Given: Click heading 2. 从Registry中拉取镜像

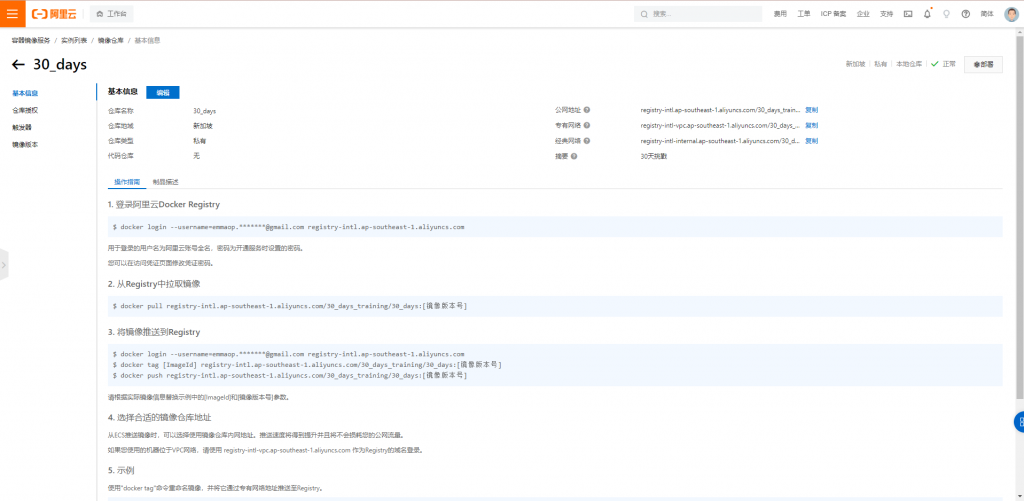Looking at the screenshot, I should pyautogui.click(x=153, y=283).
